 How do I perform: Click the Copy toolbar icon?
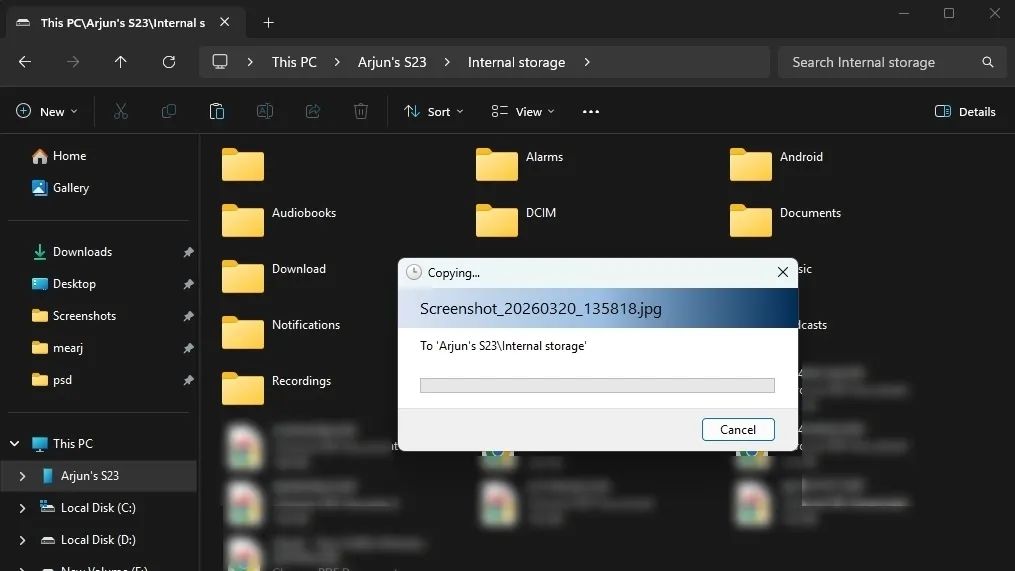(x=169, y=111)
